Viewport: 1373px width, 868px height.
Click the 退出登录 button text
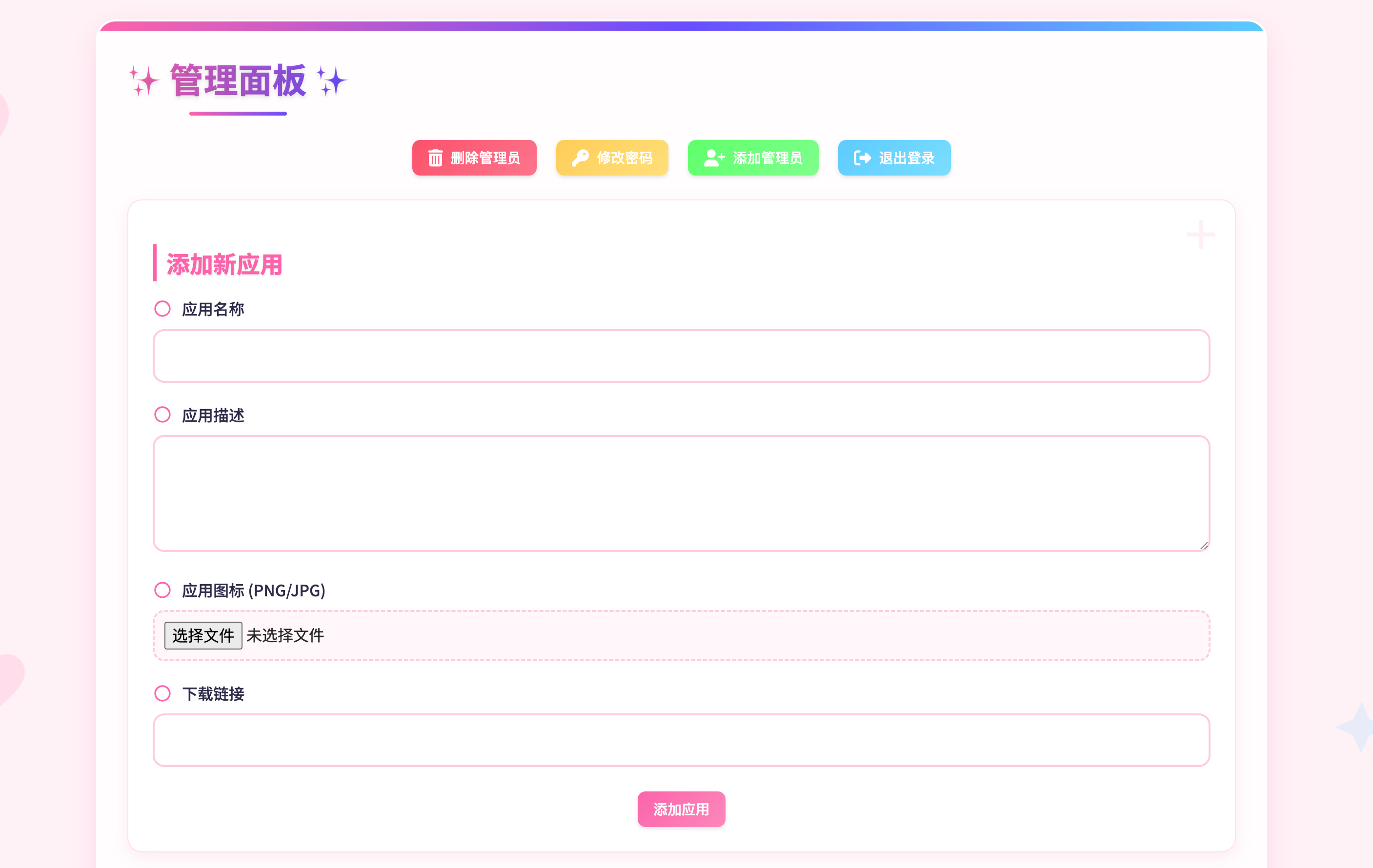(907, 158)
